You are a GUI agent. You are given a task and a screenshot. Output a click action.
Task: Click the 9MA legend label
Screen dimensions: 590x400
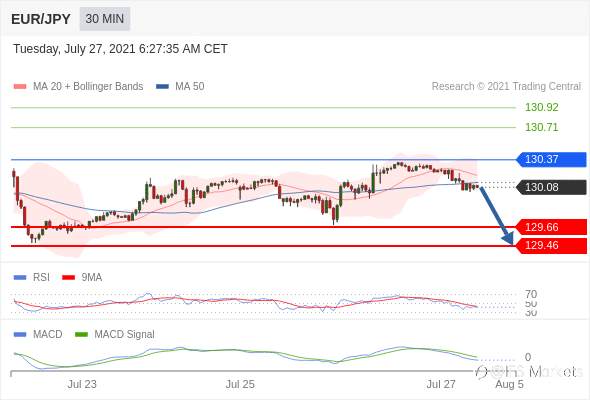92,277
